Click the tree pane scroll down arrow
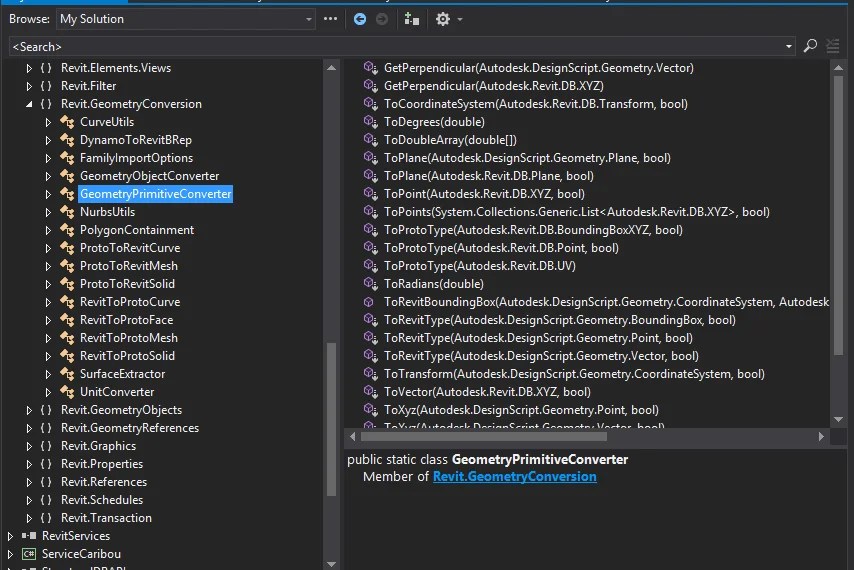 (x=331, y=564)
